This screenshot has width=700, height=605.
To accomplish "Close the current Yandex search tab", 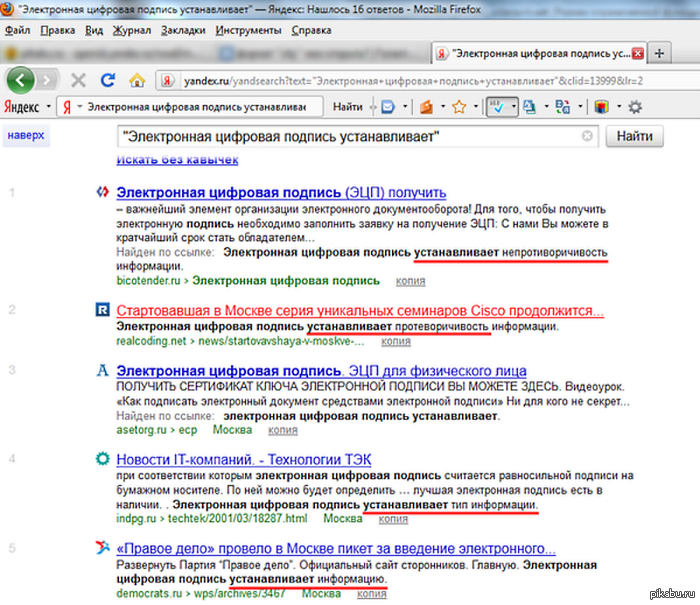I will [638, 54].
